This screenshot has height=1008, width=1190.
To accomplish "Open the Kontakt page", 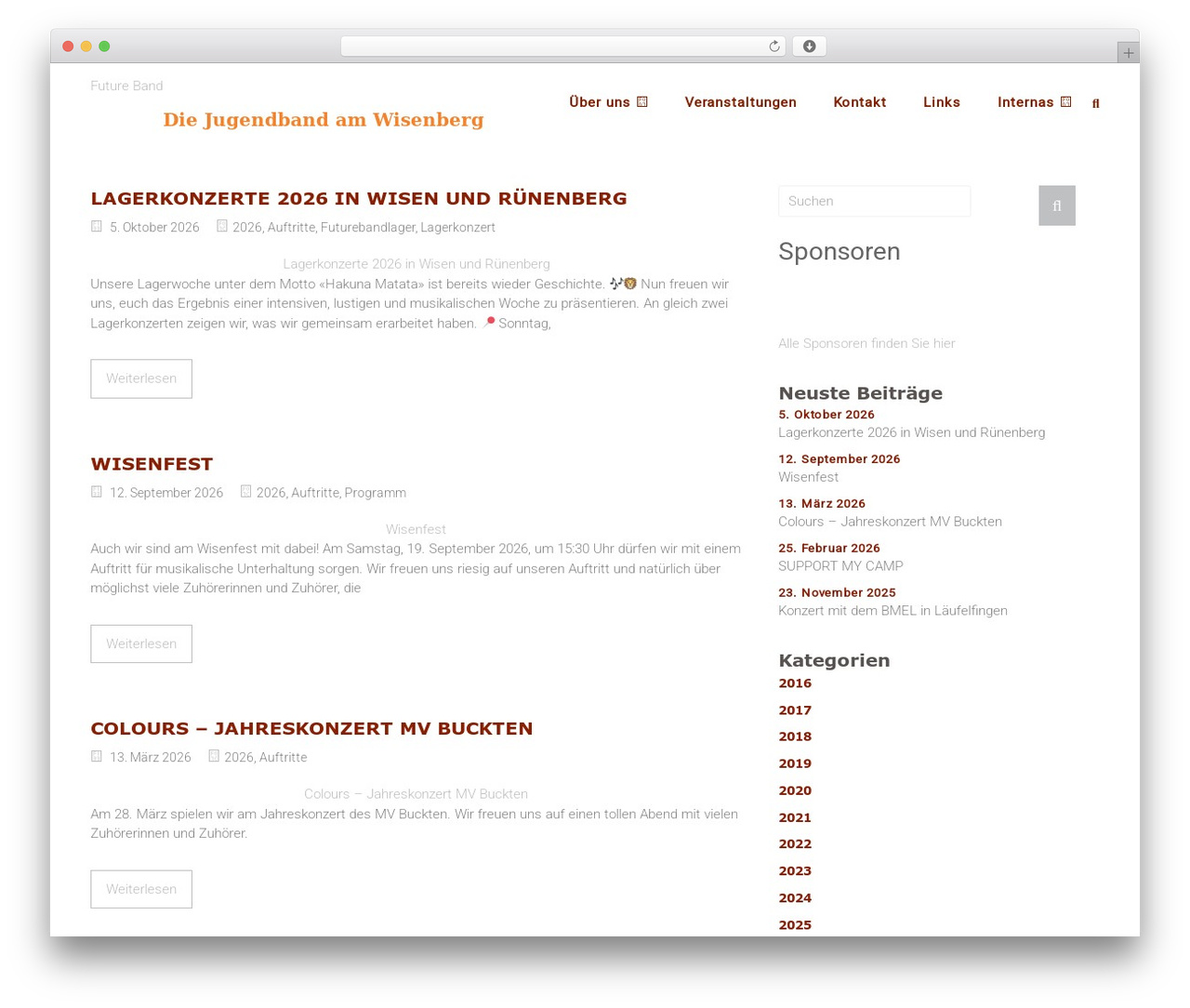I will 859,102.
